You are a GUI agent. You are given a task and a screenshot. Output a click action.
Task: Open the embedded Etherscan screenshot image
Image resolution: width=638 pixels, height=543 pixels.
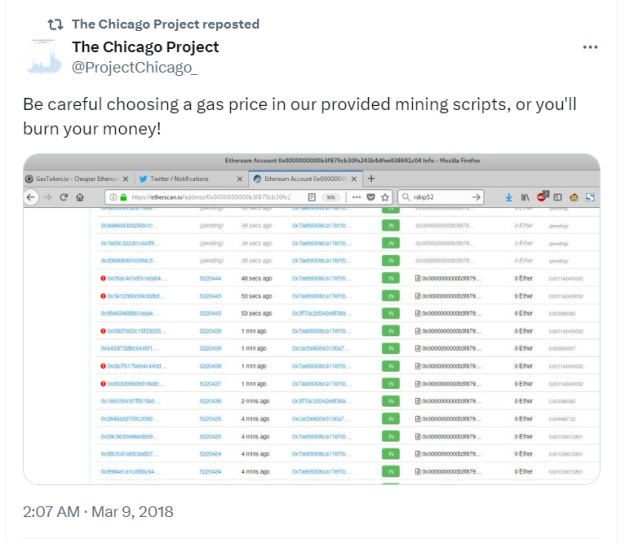pos(312,319)
